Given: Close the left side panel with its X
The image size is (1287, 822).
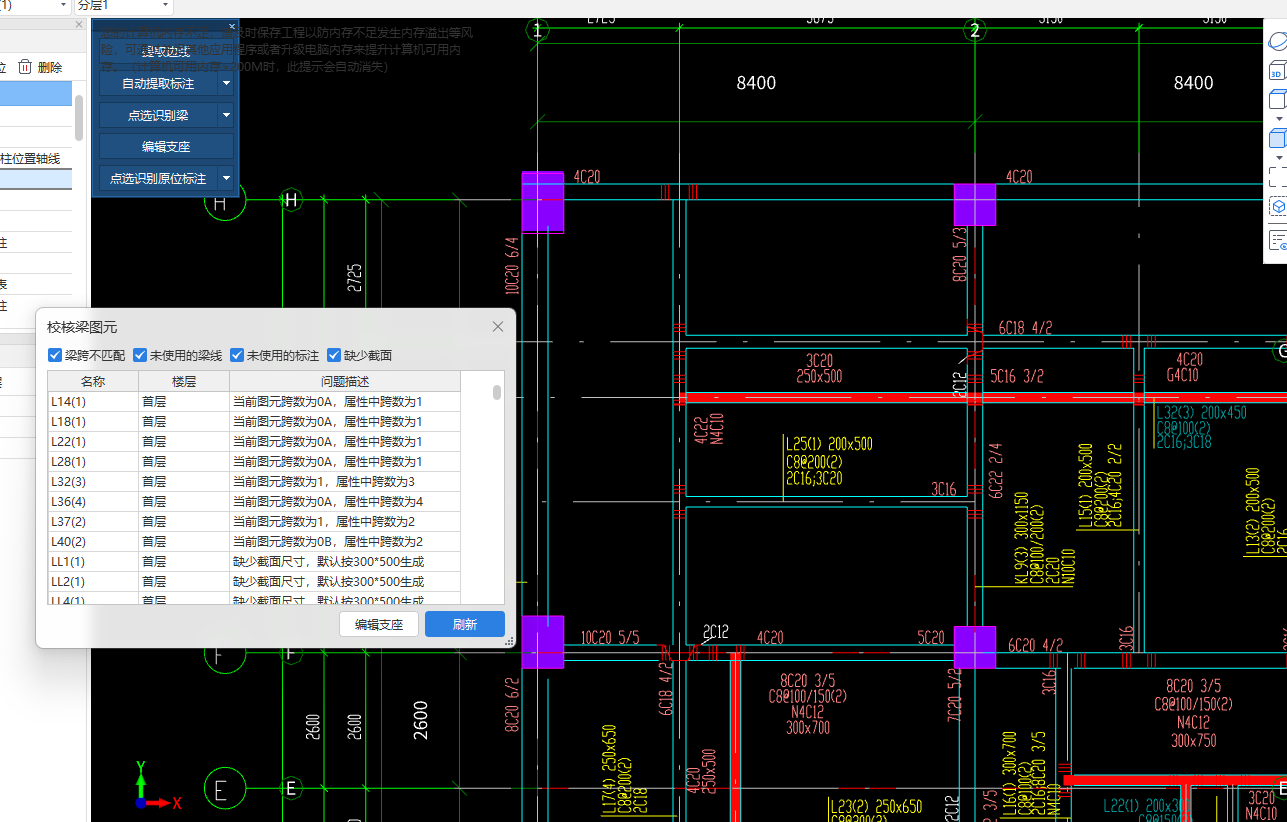Looking at the screenshot, I should (x=79, y=25).
